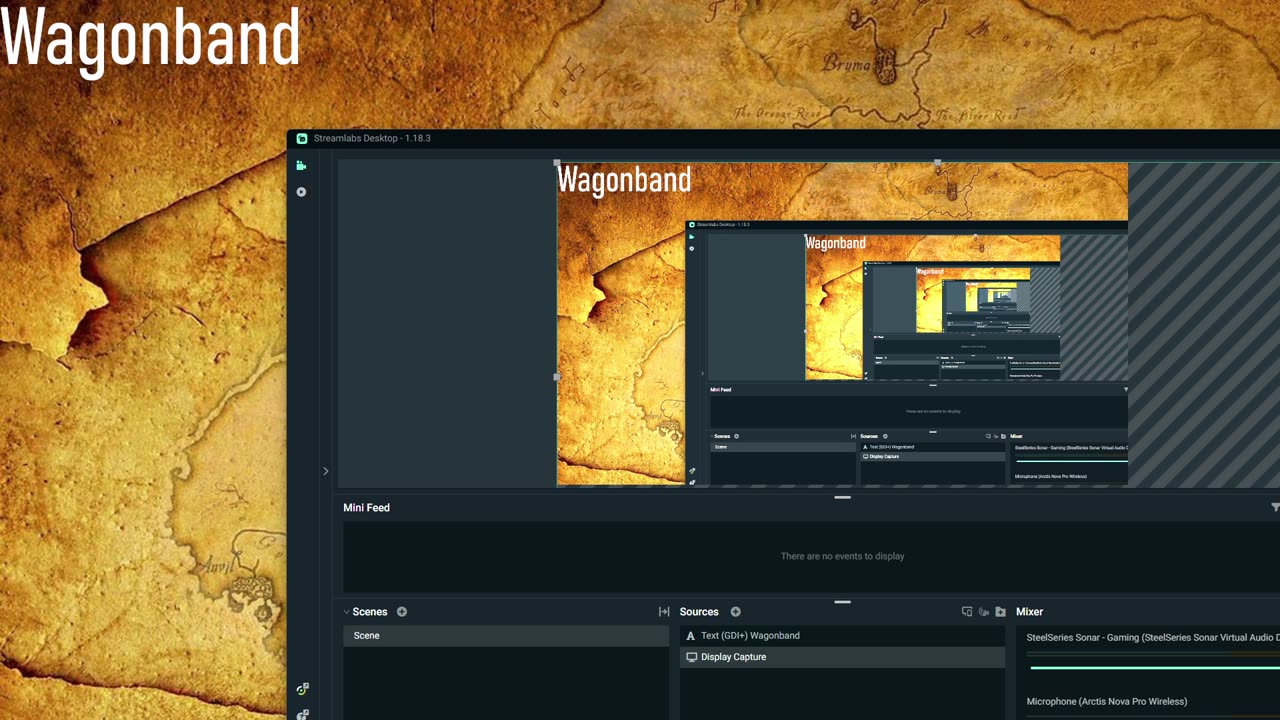Click the Microphone (Arctis Nova Pro Wireless) label

(1107, 702)
